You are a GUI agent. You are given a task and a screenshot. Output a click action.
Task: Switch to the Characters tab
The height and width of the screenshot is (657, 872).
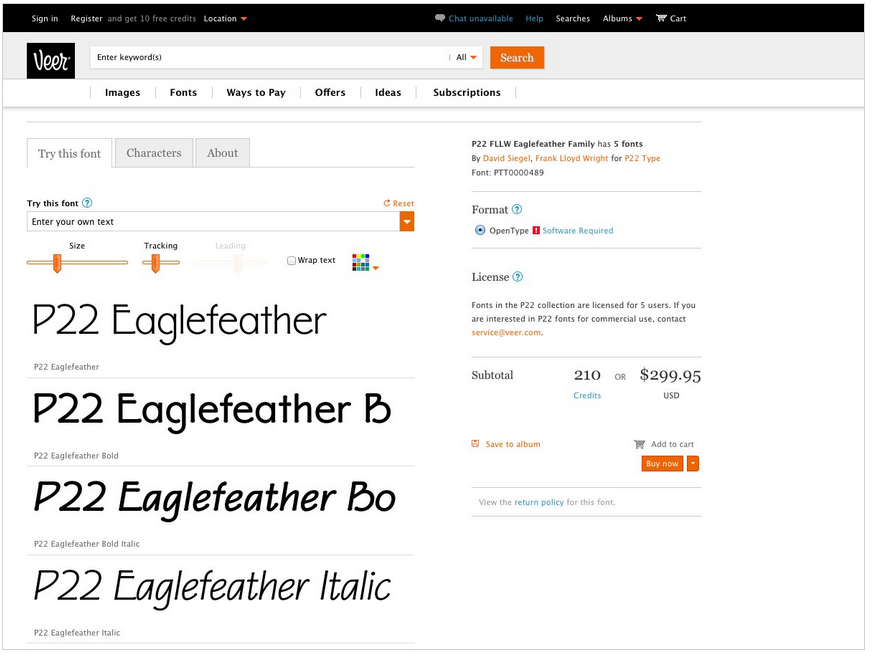pyautogui.click(x=154, y=153)
